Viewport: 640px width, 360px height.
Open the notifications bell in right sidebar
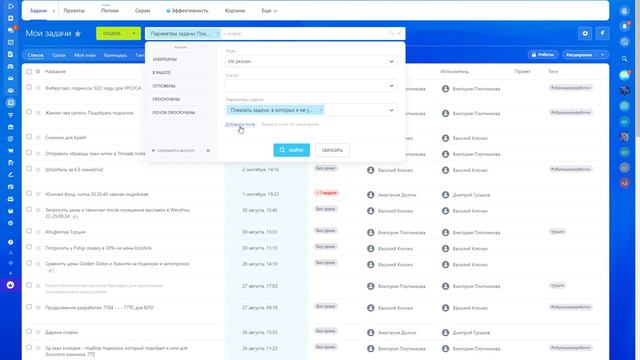[624, 26]
